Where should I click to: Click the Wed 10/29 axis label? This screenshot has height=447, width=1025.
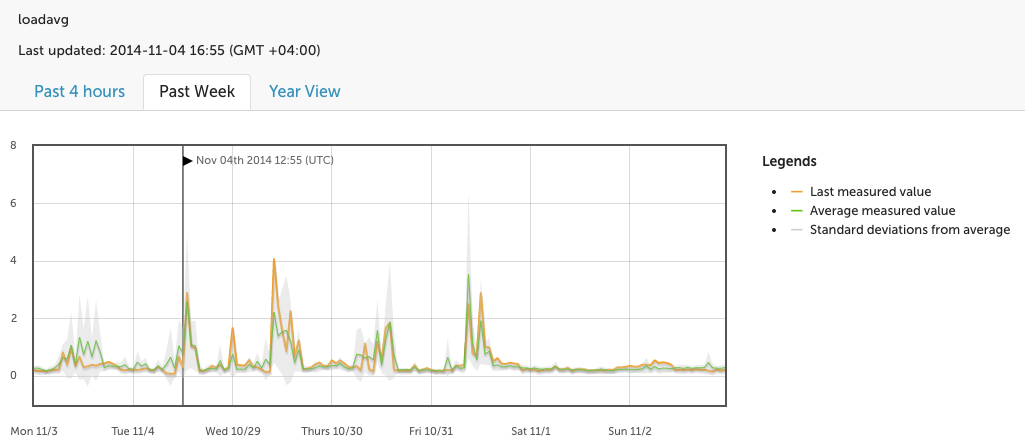pos(233,431)
